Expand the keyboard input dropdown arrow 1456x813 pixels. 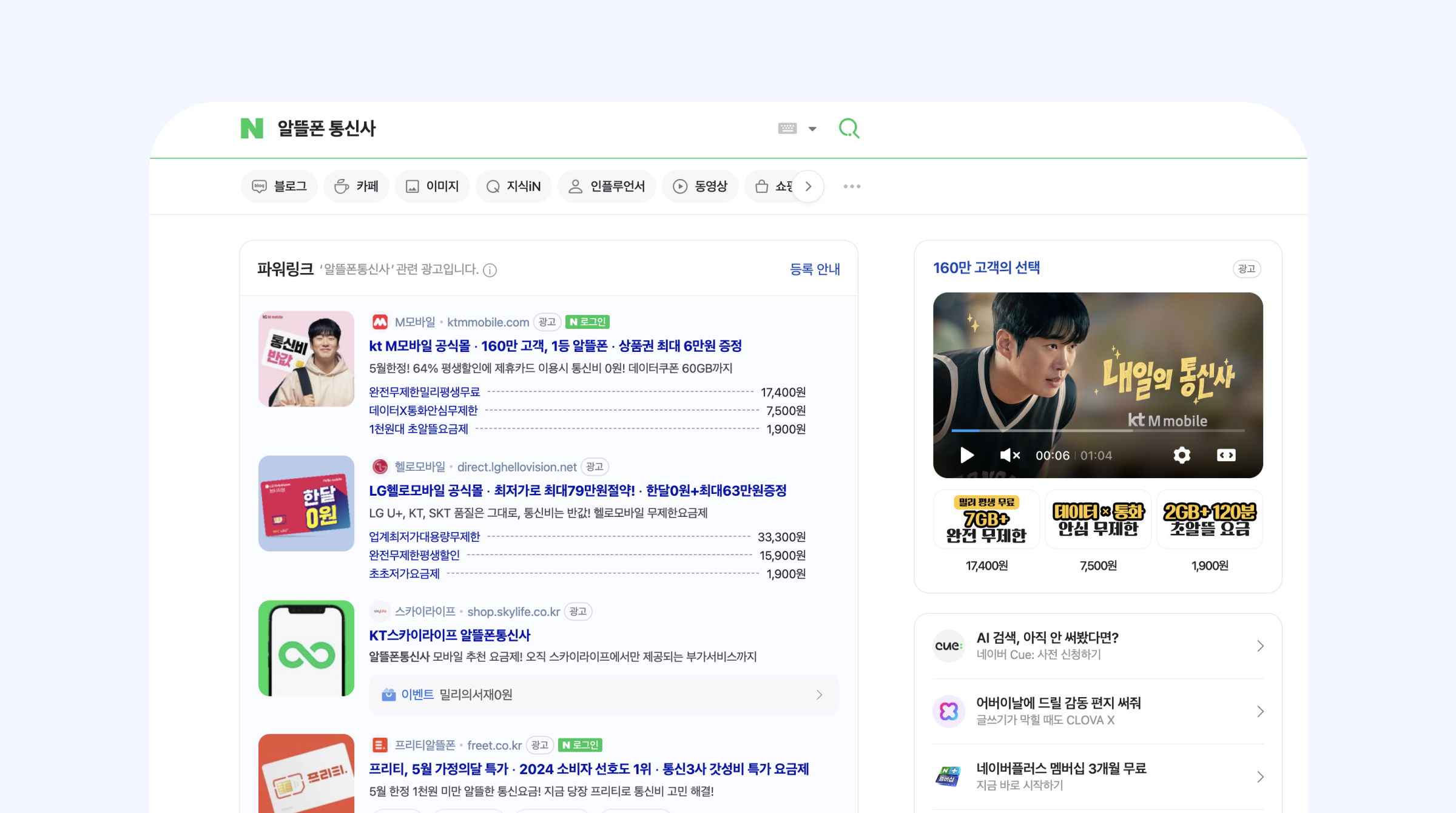click(812, 129)
